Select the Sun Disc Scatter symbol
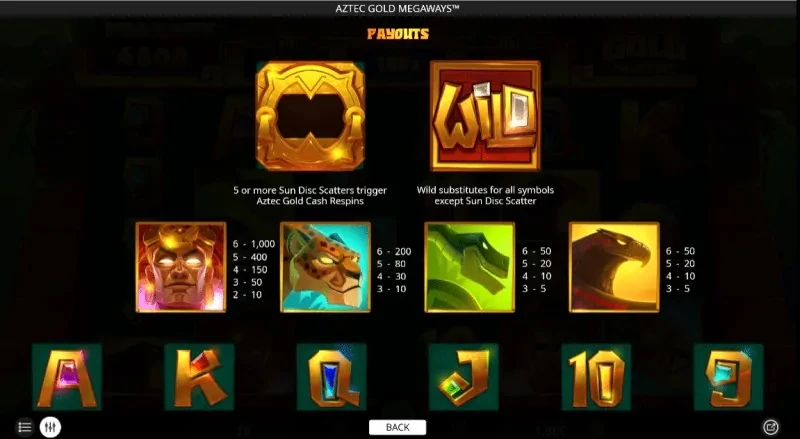Screen dimensions: 800x439 (310, 116)
